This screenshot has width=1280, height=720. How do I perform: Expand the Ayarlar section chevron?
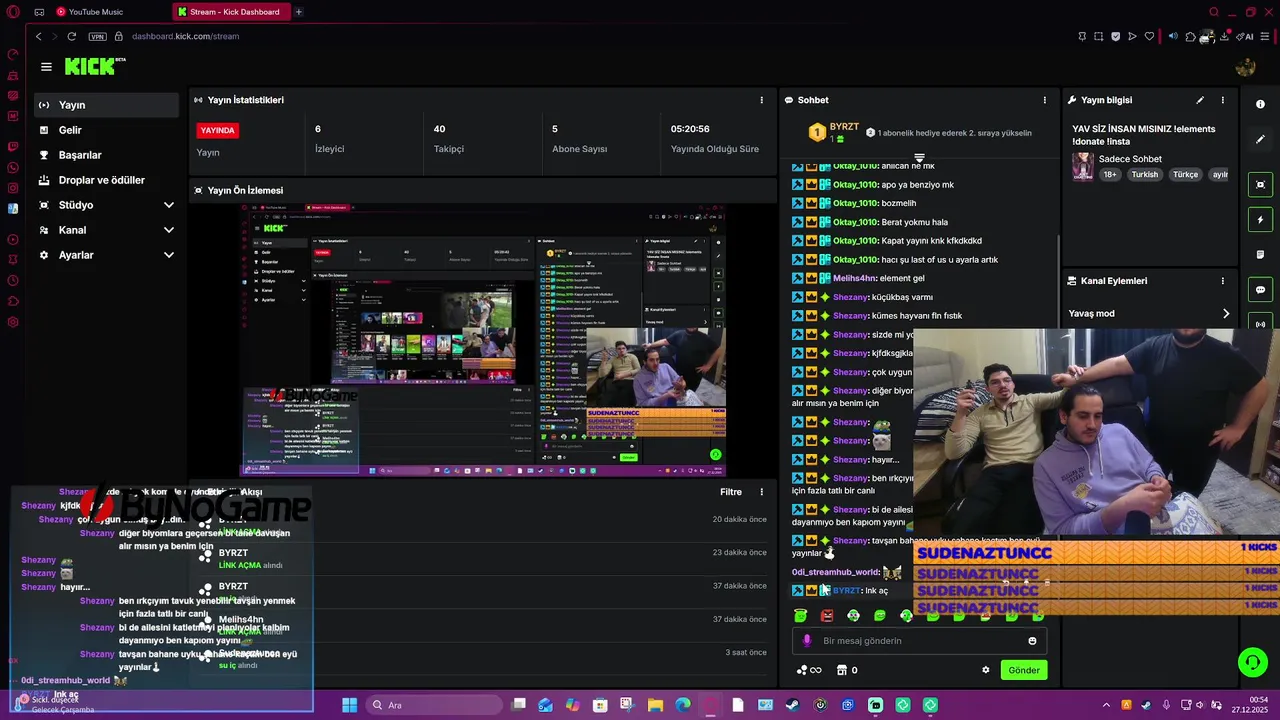coord(168,255)
